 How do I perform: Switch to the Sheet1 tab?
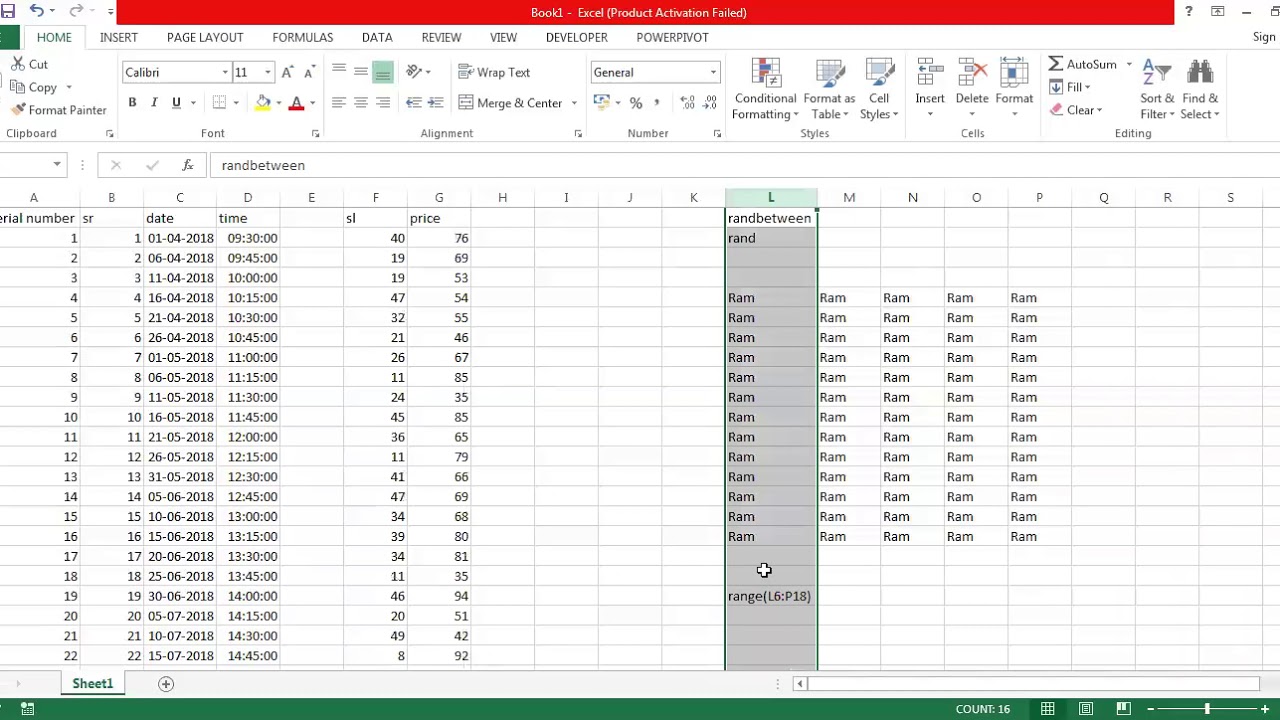pos(92,684)
